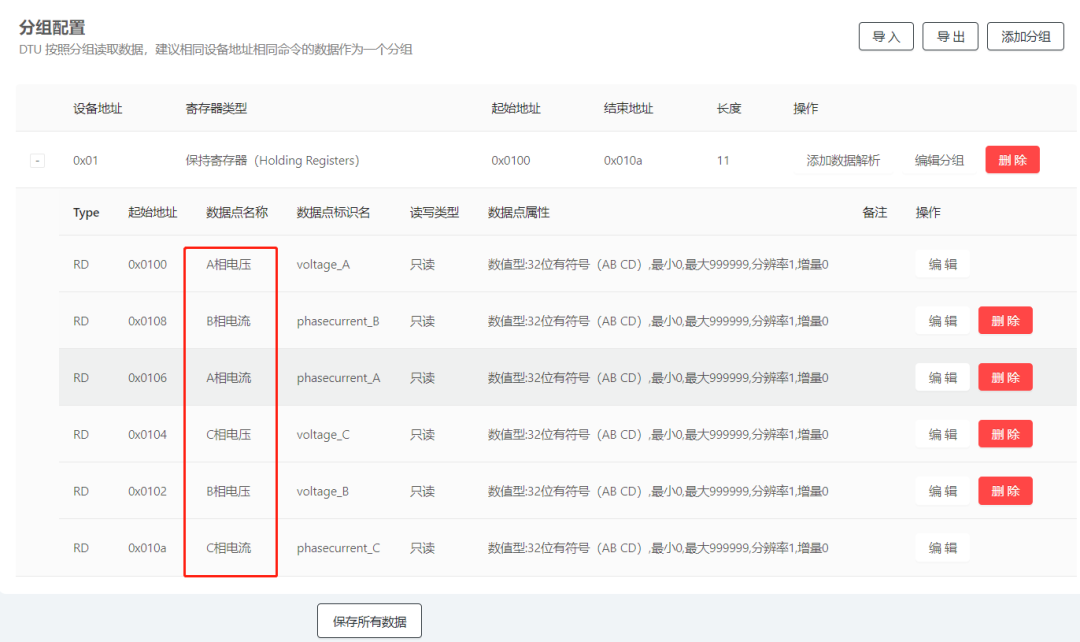Delete the B相电流 data point
The image size is (1080, 642).
[x=1005, y=320]
